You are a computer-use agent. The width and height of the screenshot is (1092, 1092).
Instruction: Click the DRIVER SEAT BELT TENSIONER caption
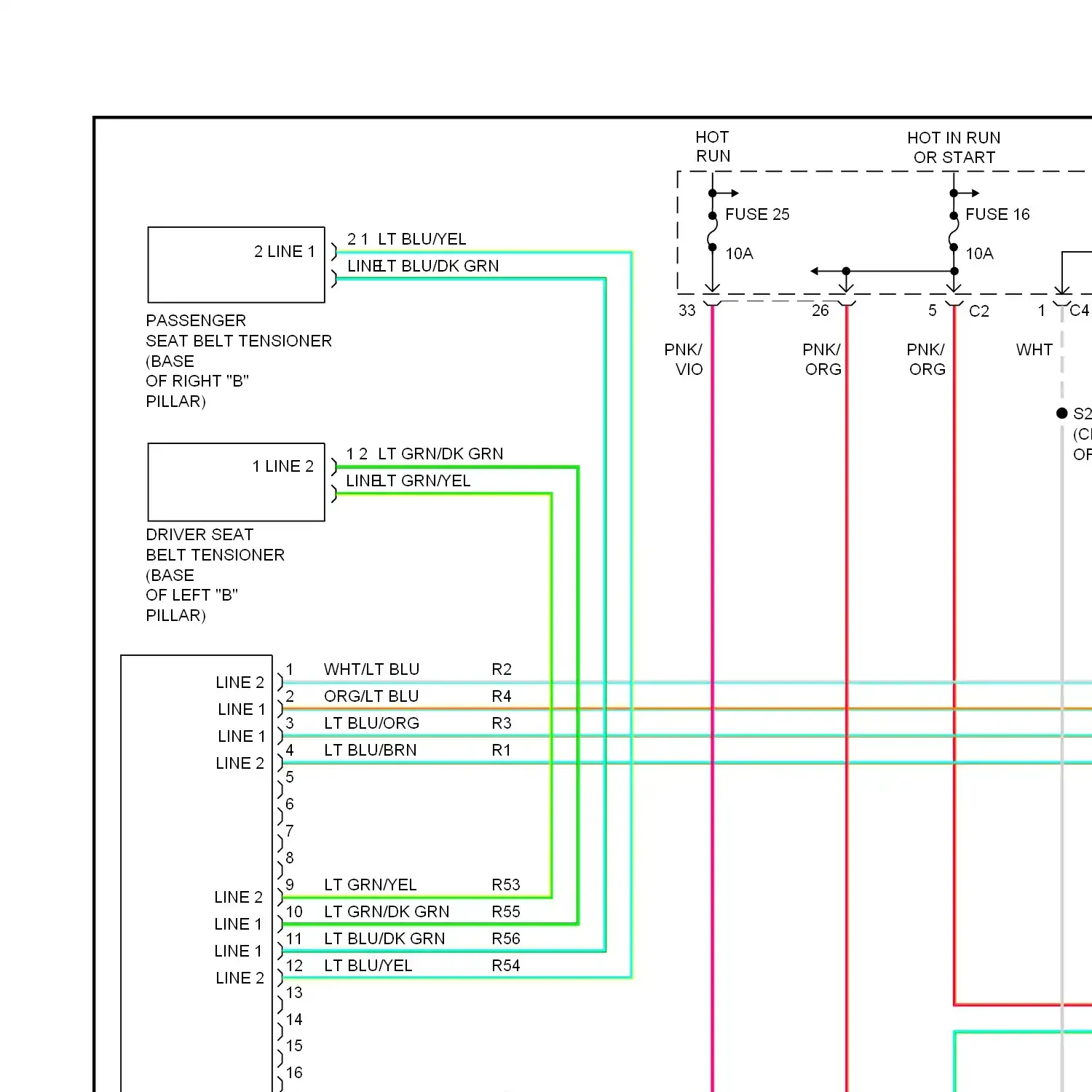pos(215,575)
